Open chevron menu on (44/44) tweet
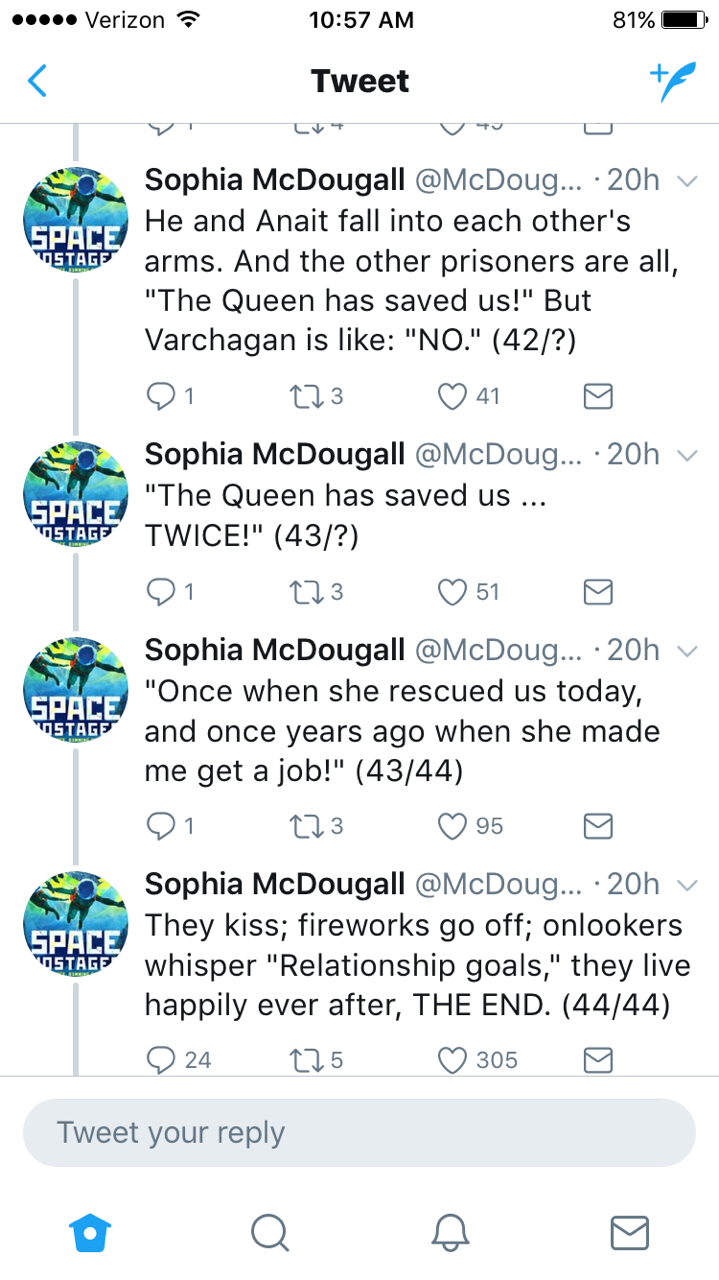Image resolution: width=719 pixels, height=1280 pixels. click(x=686, y=886)
